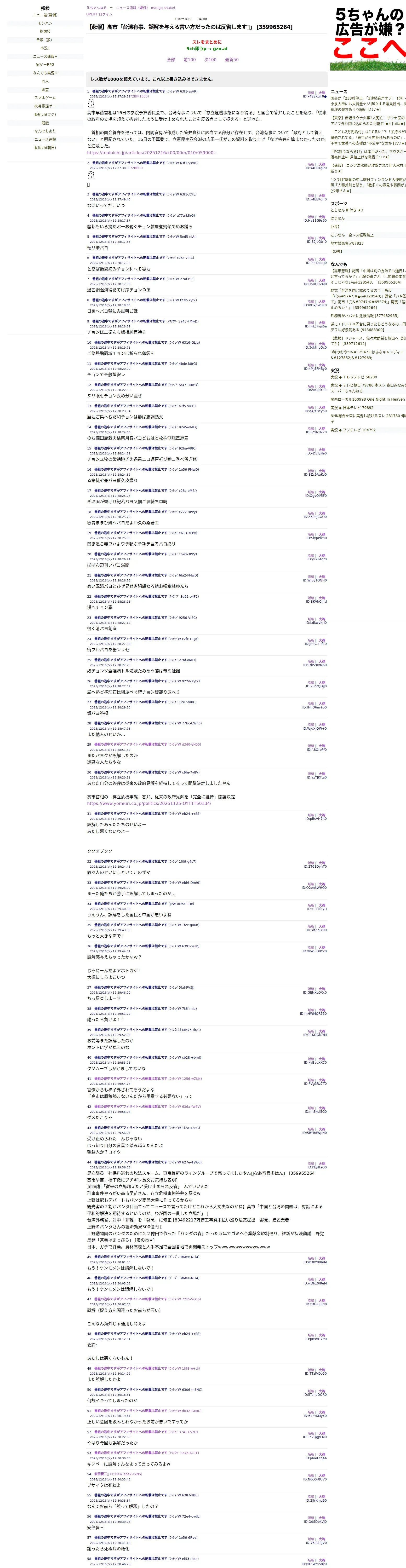This screenshot has height=1568, width=406.
Task: Open the 5ちゃんねる home breadcrumb link
Action: [96, 8]
